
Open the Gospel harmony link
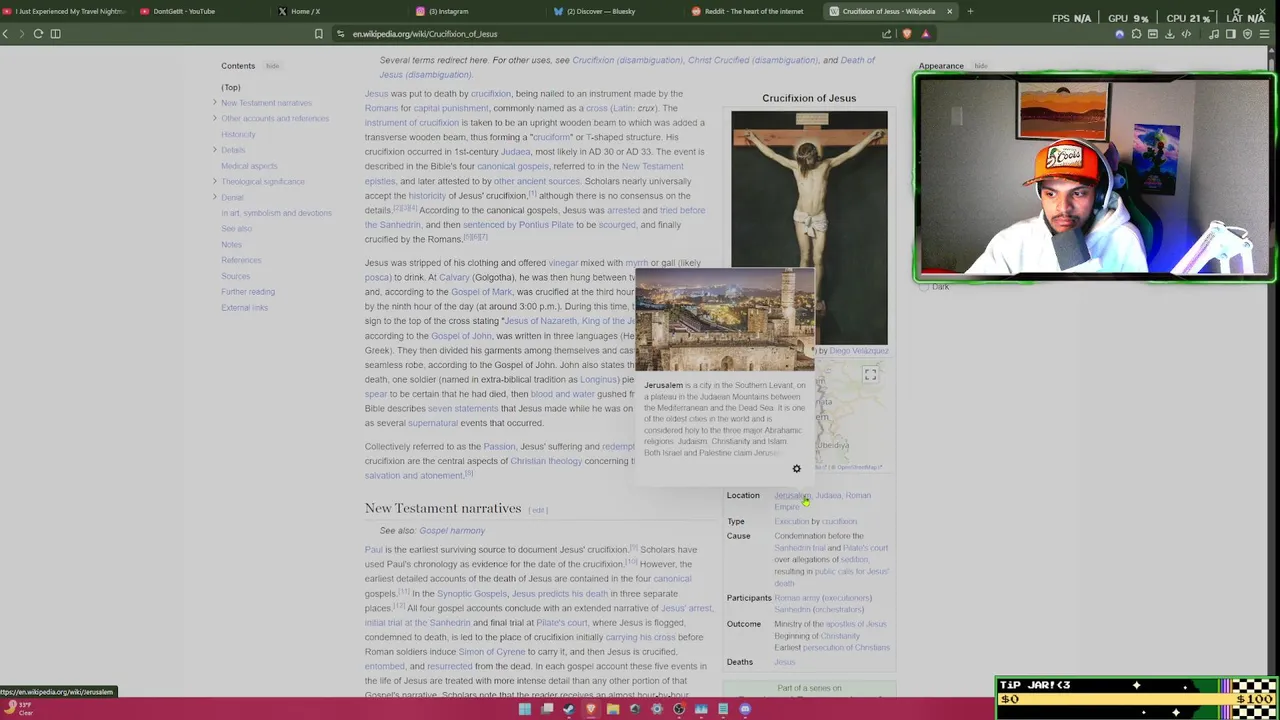[451, 531]
